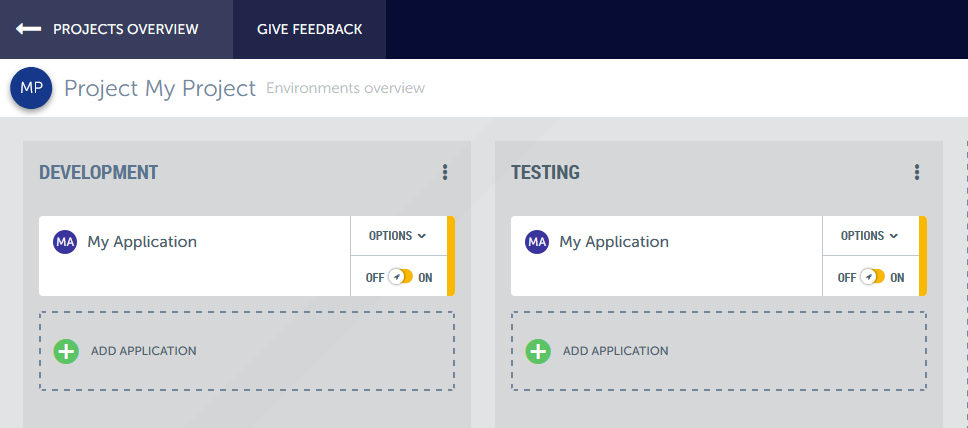Open My Application in Development environment

[x=142, y=242]
